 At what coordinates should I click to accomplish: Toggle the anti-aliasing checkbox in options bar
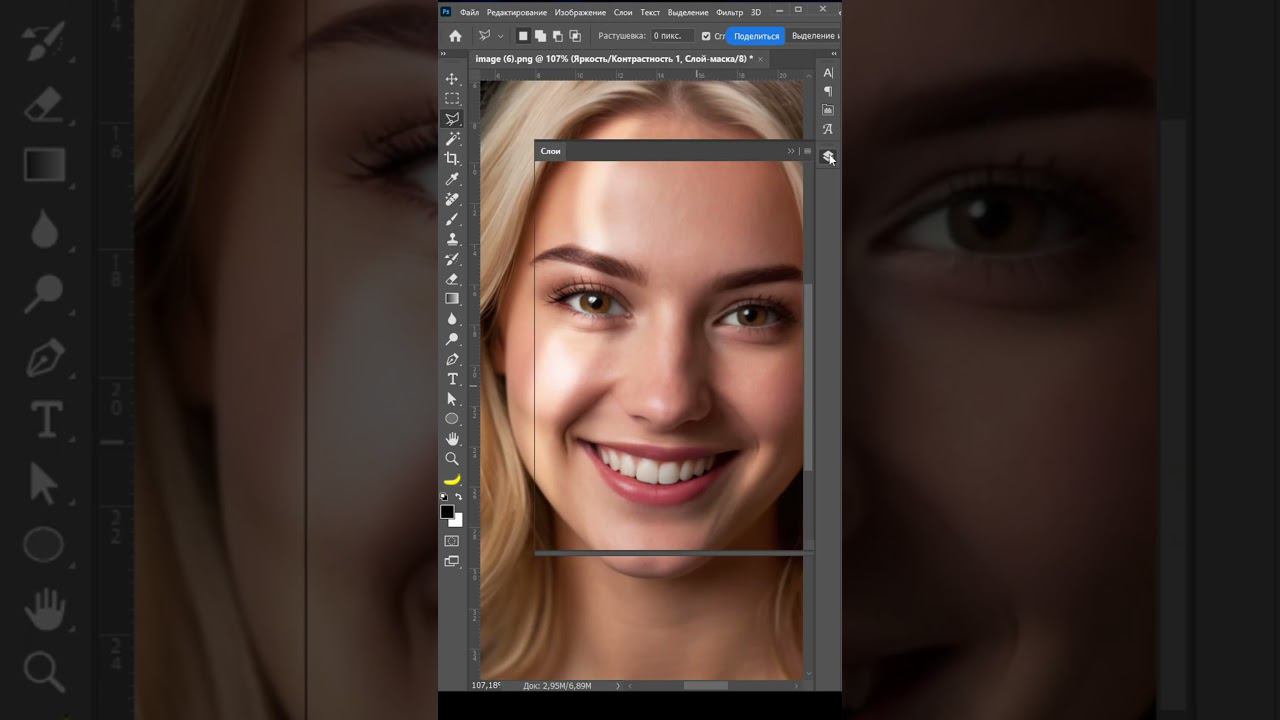coord(706,36)
